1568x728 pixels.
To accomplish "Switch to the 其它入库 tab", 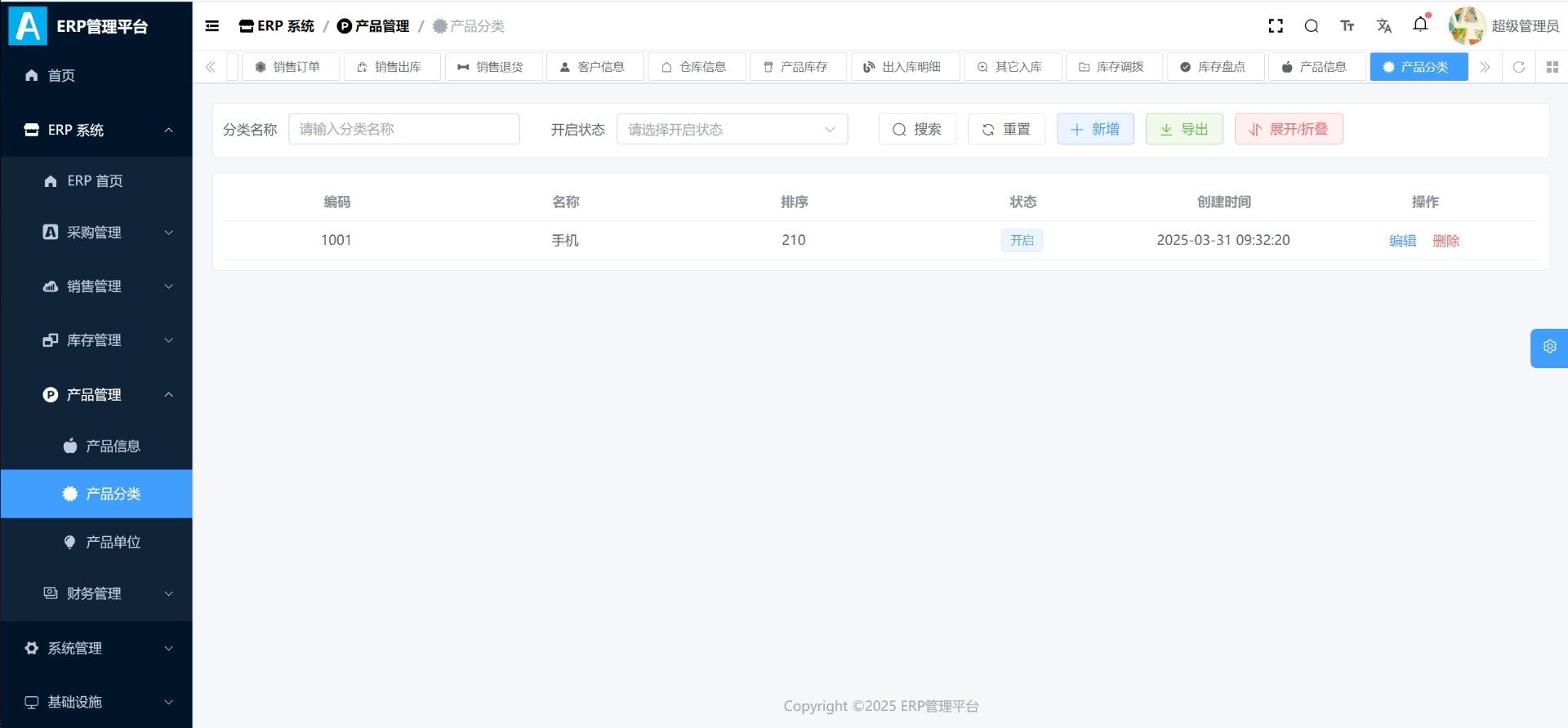I will tap(1013, 67).
